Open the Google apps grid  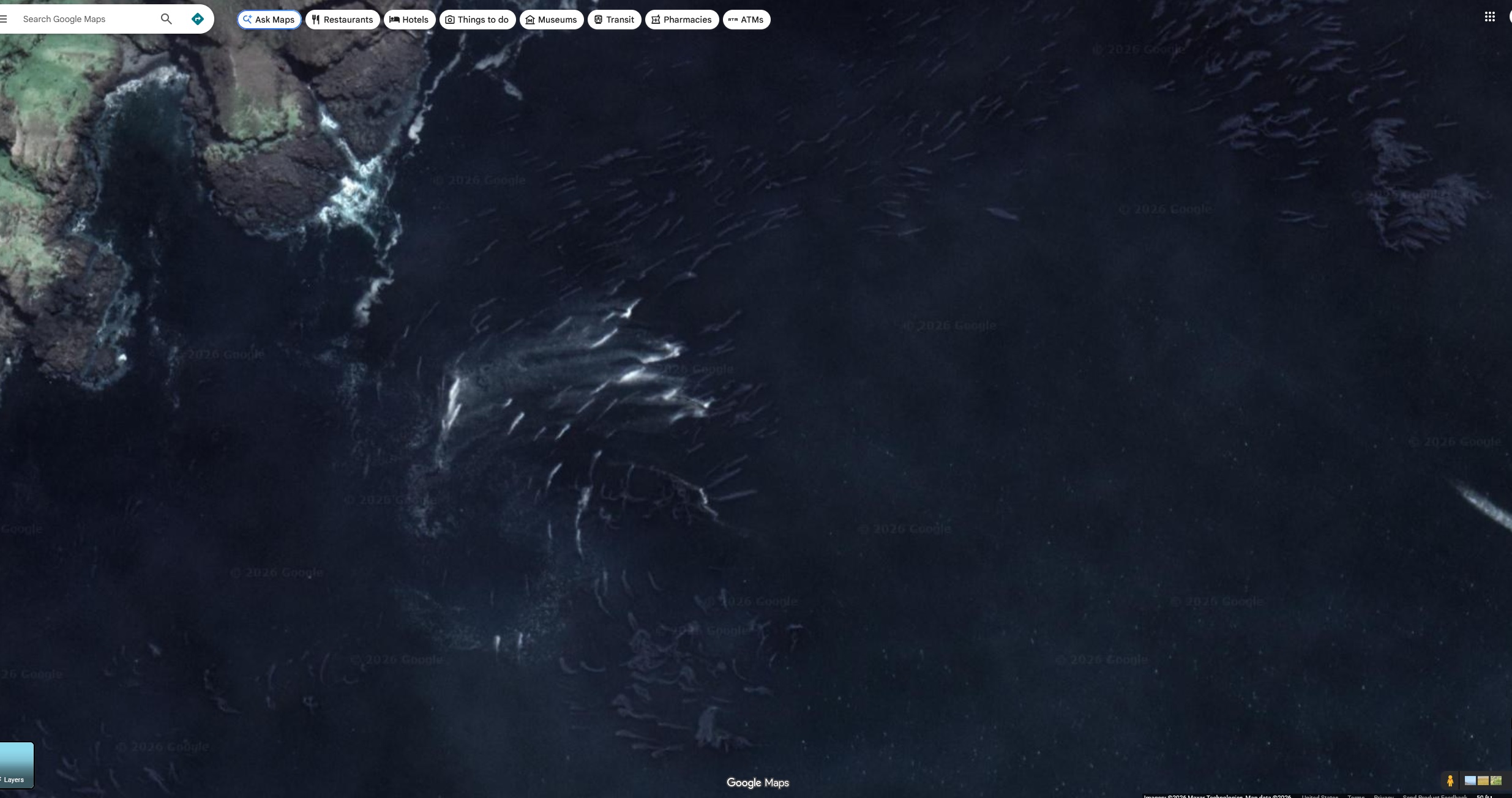tap(1489, 17)
